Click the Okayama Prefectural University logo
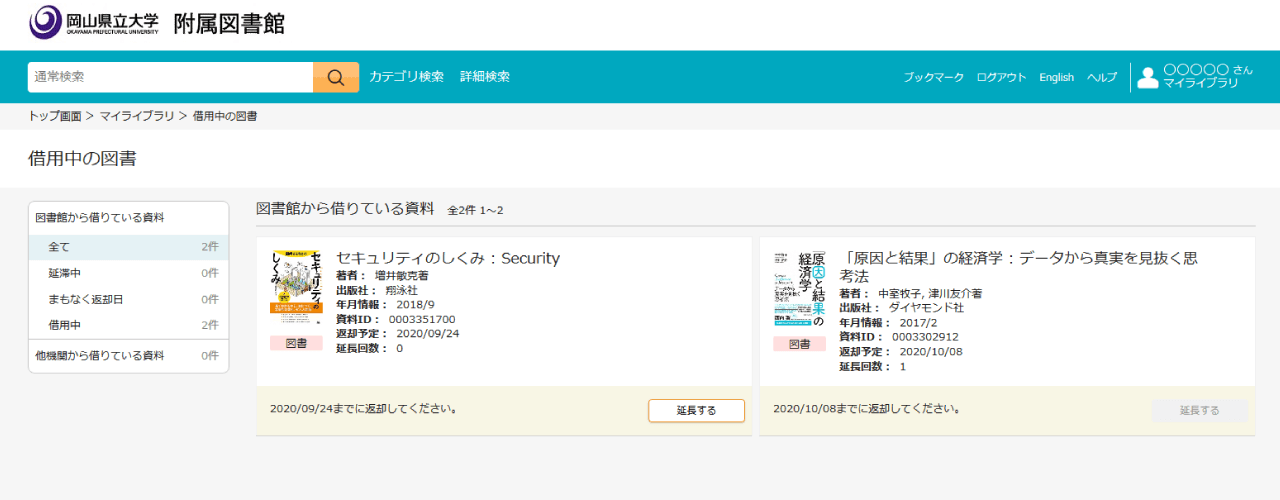This screenshot has width=1280, height=500. 93,22
